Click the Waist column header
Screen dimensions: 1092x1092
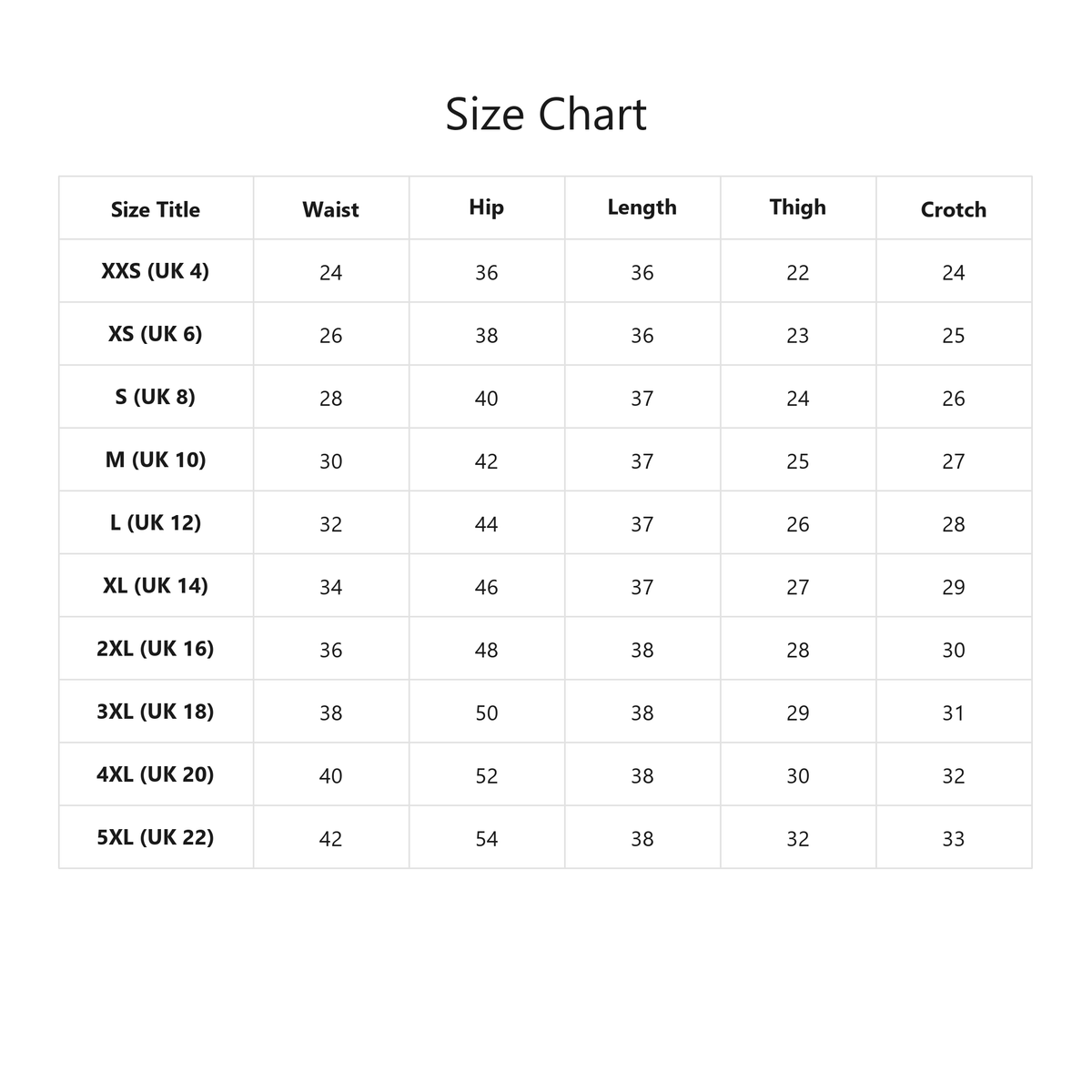pos(330,209)
